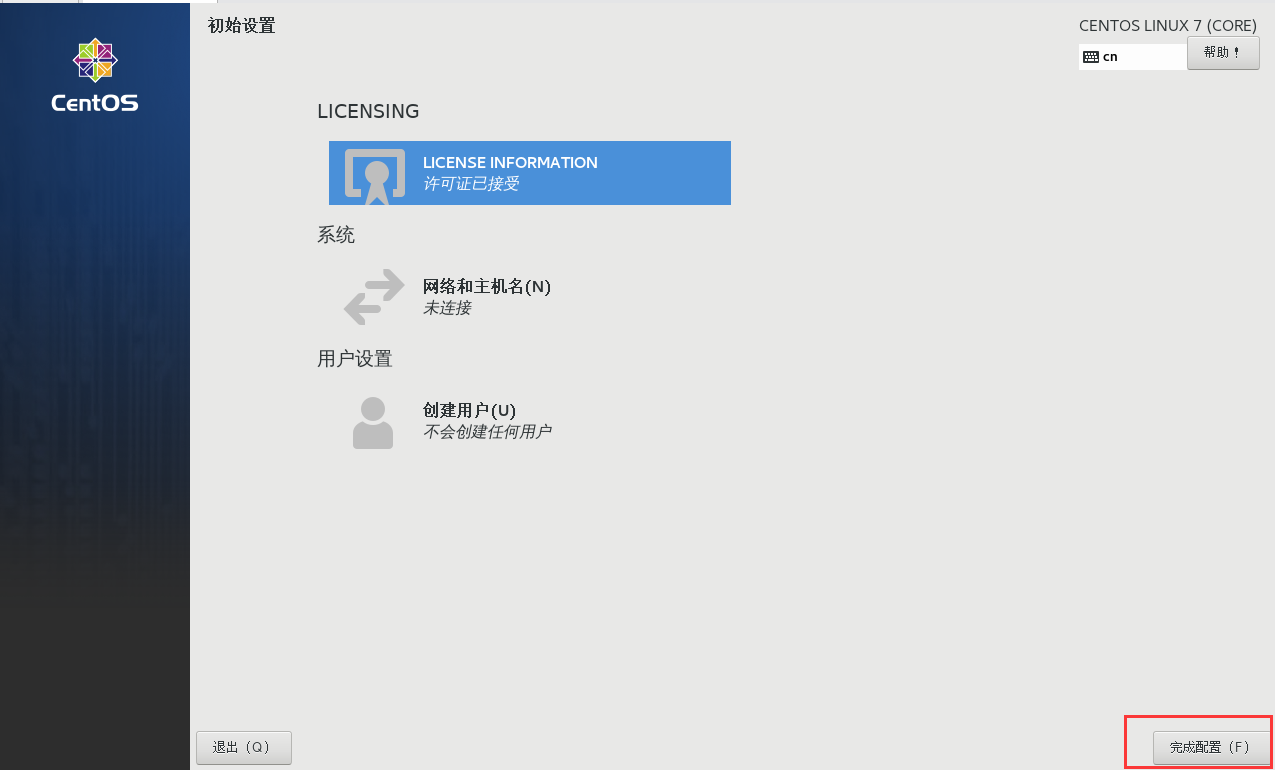
Task: Click 完成配置(F) finish button
Action: pyautogui.click(x=1210, y=748)
